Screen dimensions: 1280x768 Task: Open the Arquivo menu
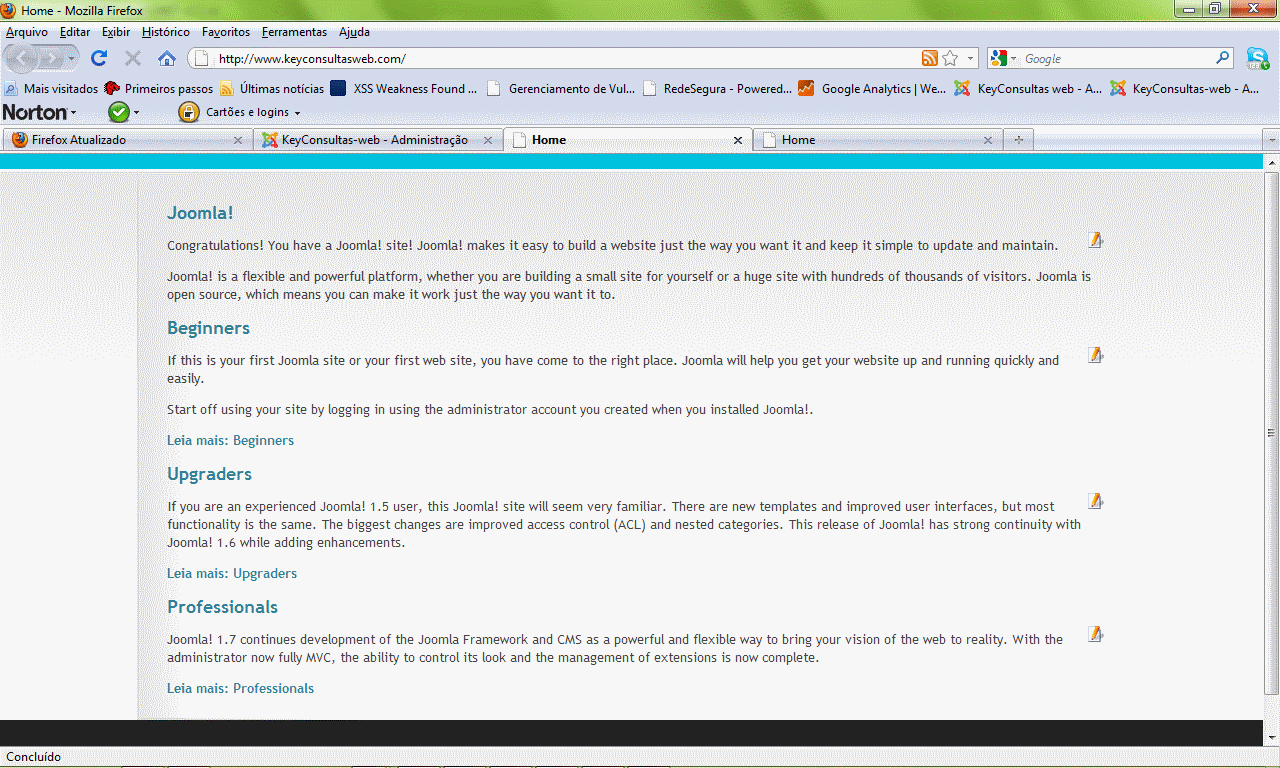[x=27, y=32]
